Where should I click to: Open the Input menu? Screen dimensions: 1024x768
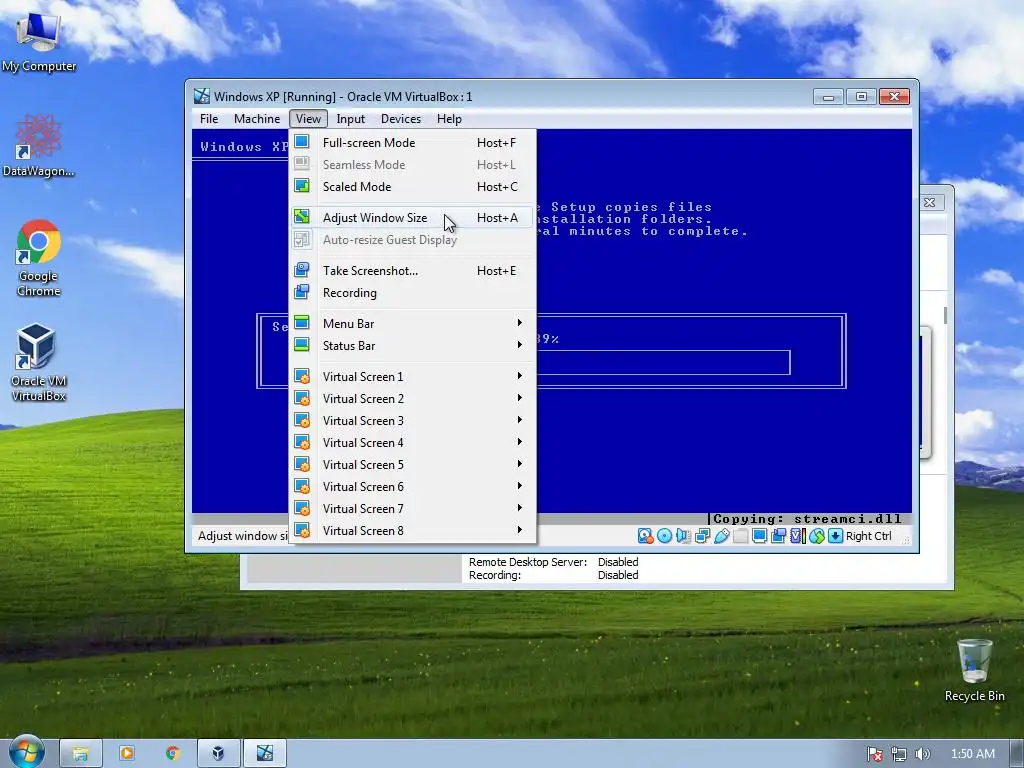(x=351, y=119)
